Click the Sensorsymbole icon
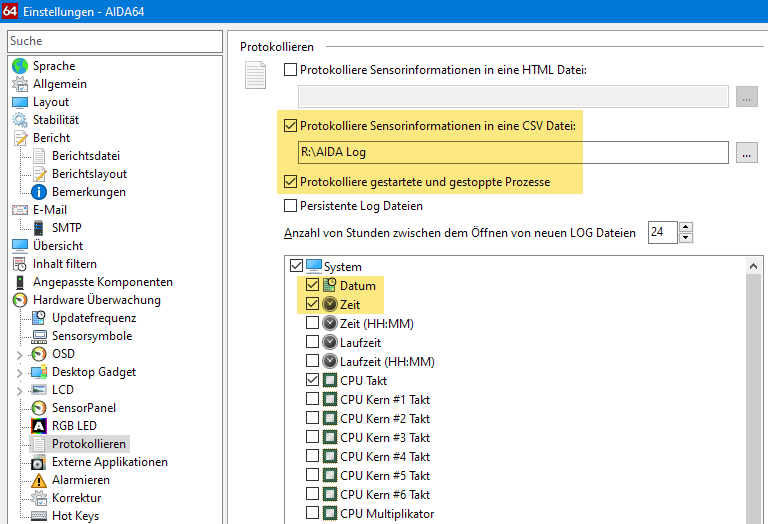 point(39,336)
